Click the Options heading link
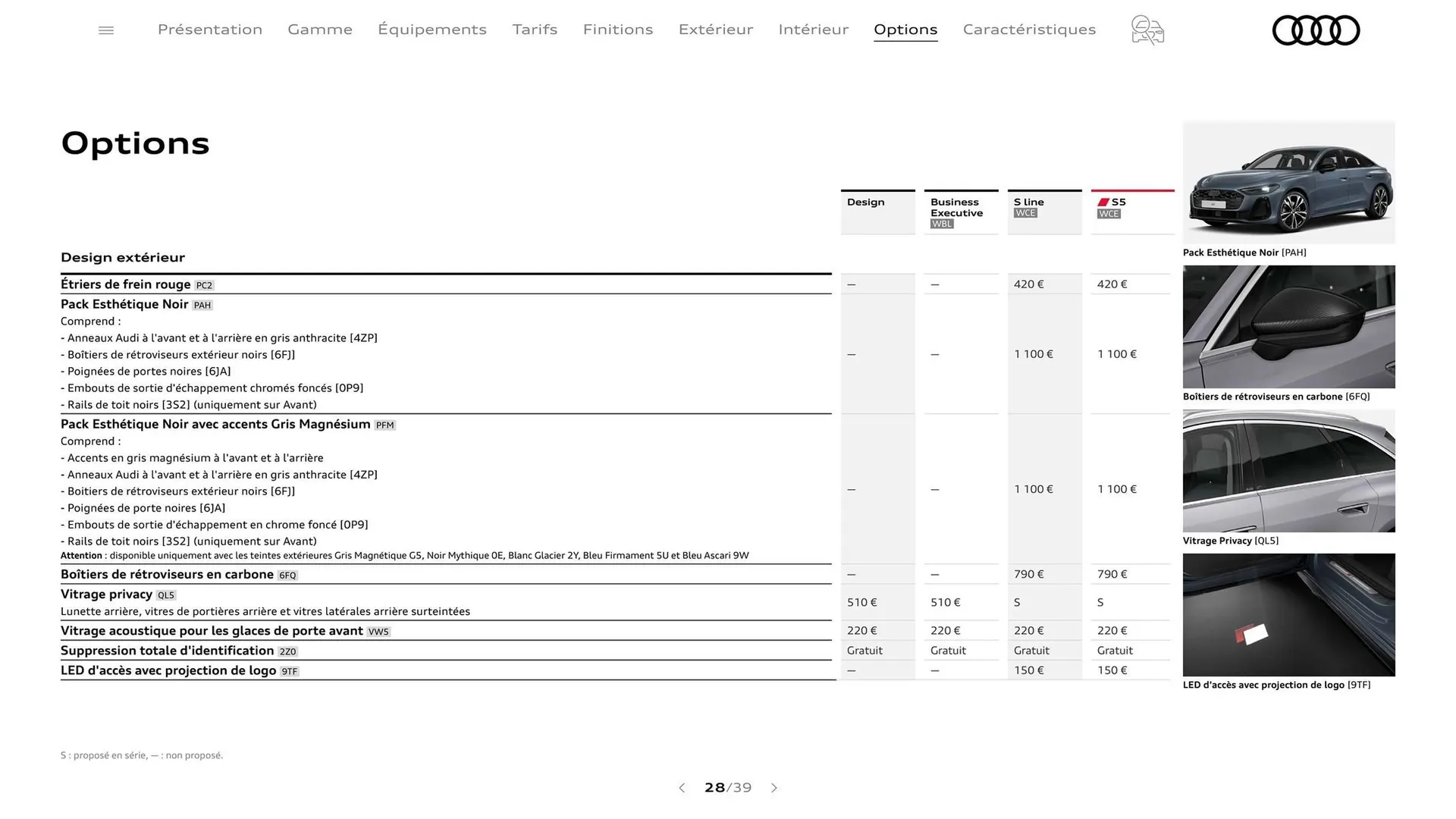Image resolution: width=1456 pixels, height=819 pixels. click(905, 30)
